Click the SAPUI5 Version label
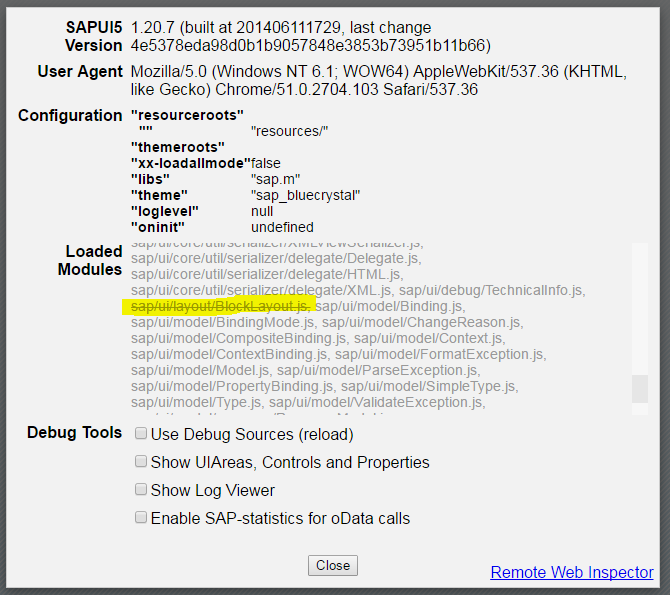 [94, 36]
